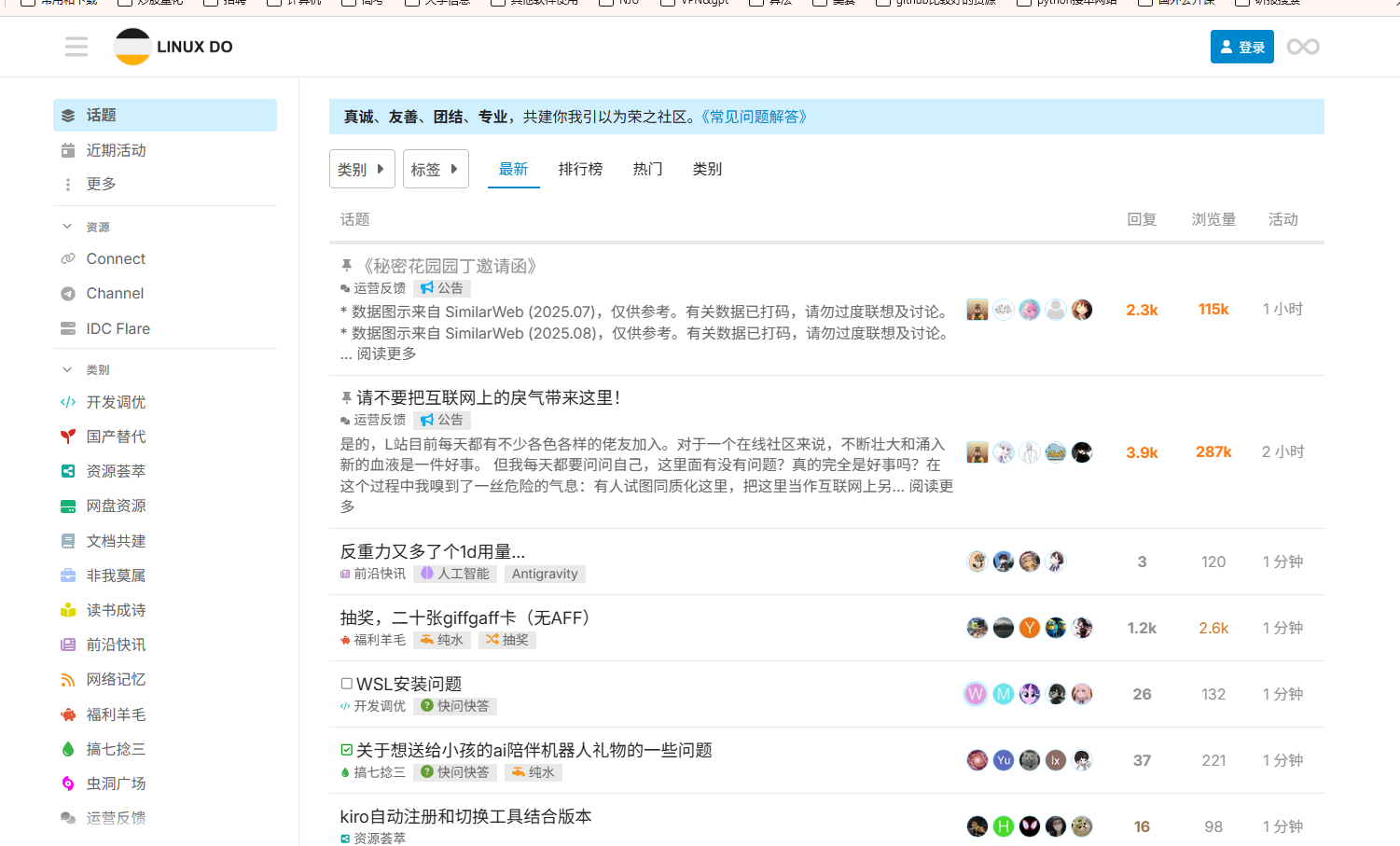Viewport: 1400px width, 846px height.
Task: Click the infinity icon in header
Action: 1302,47
